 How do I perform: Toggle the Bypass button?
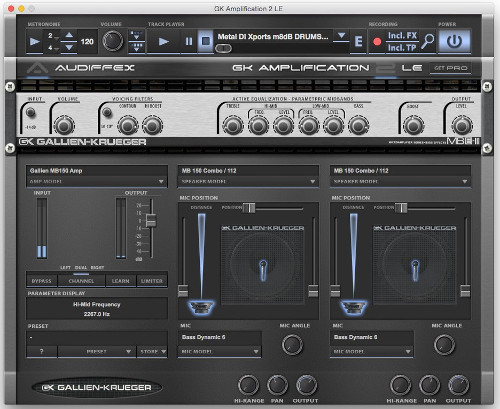point(42,281)
